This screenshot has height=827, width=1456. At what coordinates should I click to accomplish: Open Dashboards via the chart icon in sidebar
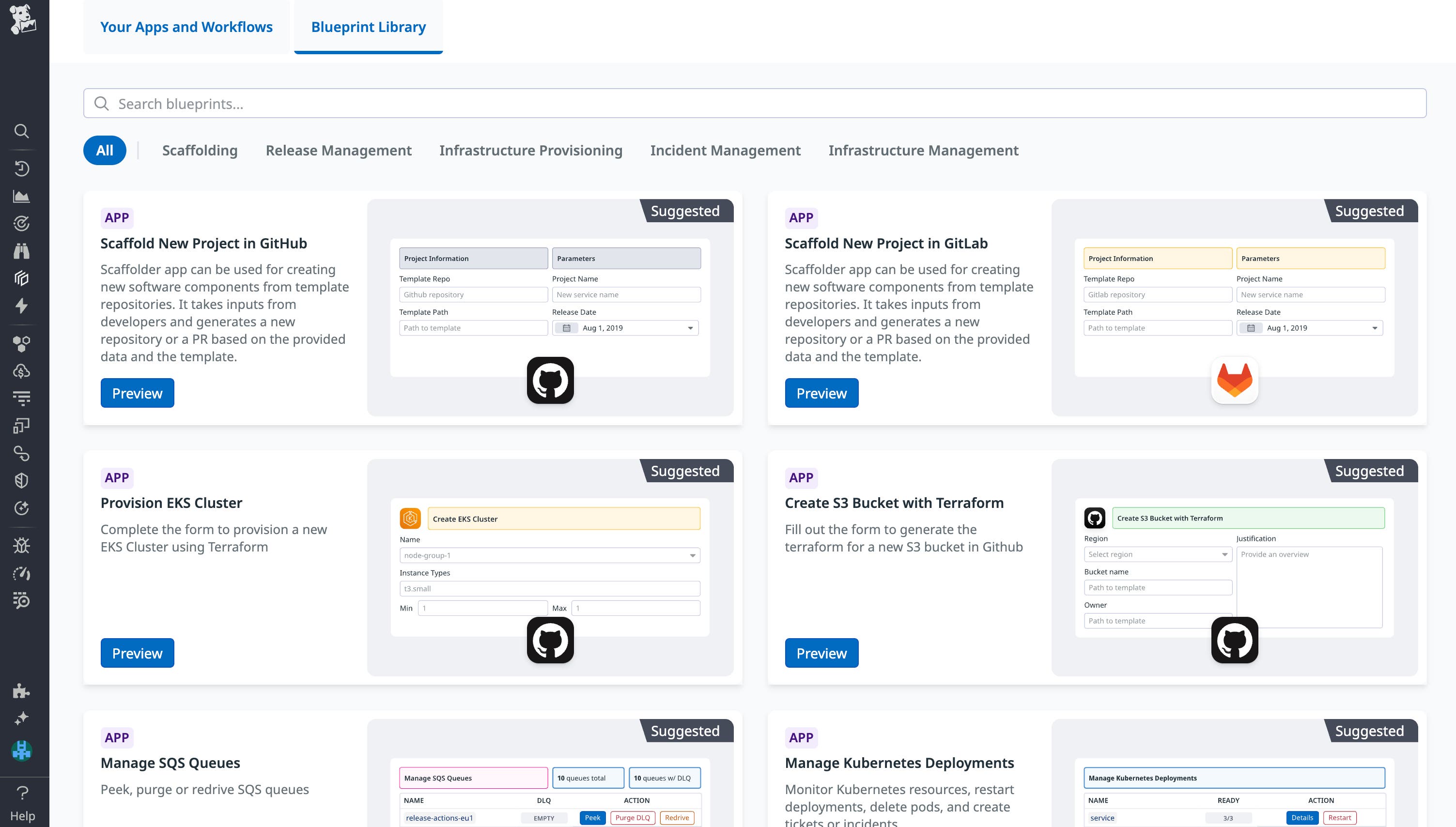22,196
